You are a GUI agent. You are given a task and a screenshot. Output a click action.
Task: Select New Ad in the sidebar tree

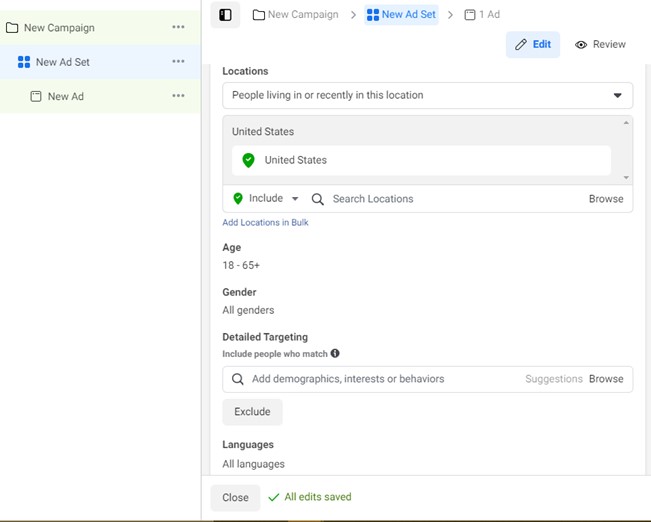[65, 97]
